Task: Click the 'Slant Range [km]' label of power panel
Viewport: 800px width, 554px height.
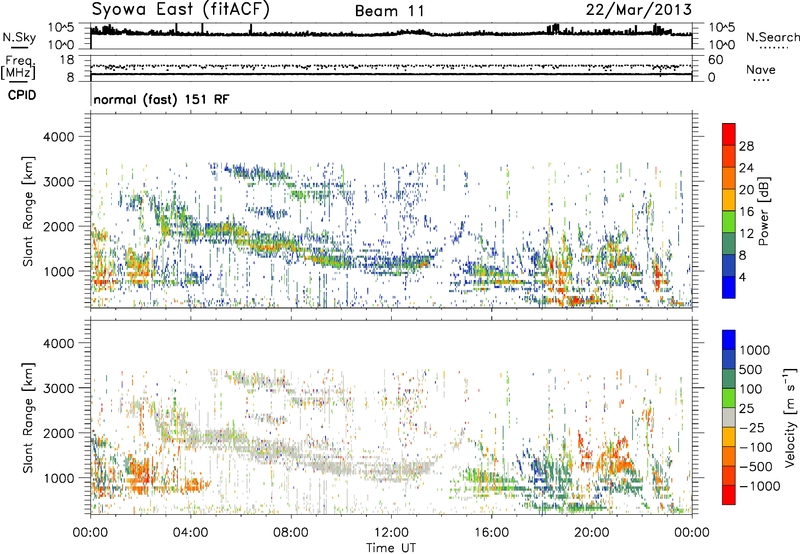Action: click(x=28, y=211)
